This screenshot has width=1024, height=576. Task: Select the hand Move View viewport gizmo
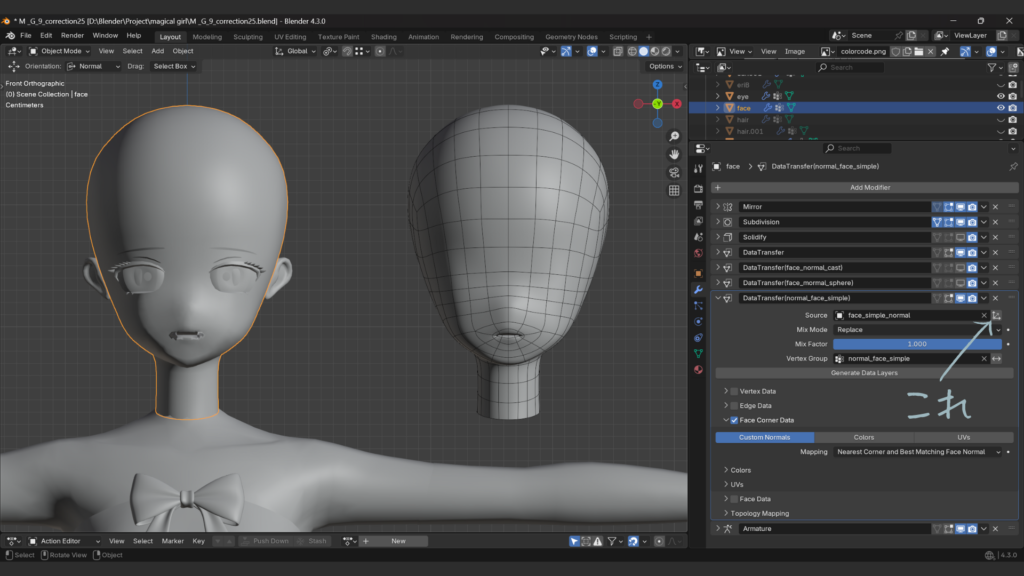pos(675,154)
